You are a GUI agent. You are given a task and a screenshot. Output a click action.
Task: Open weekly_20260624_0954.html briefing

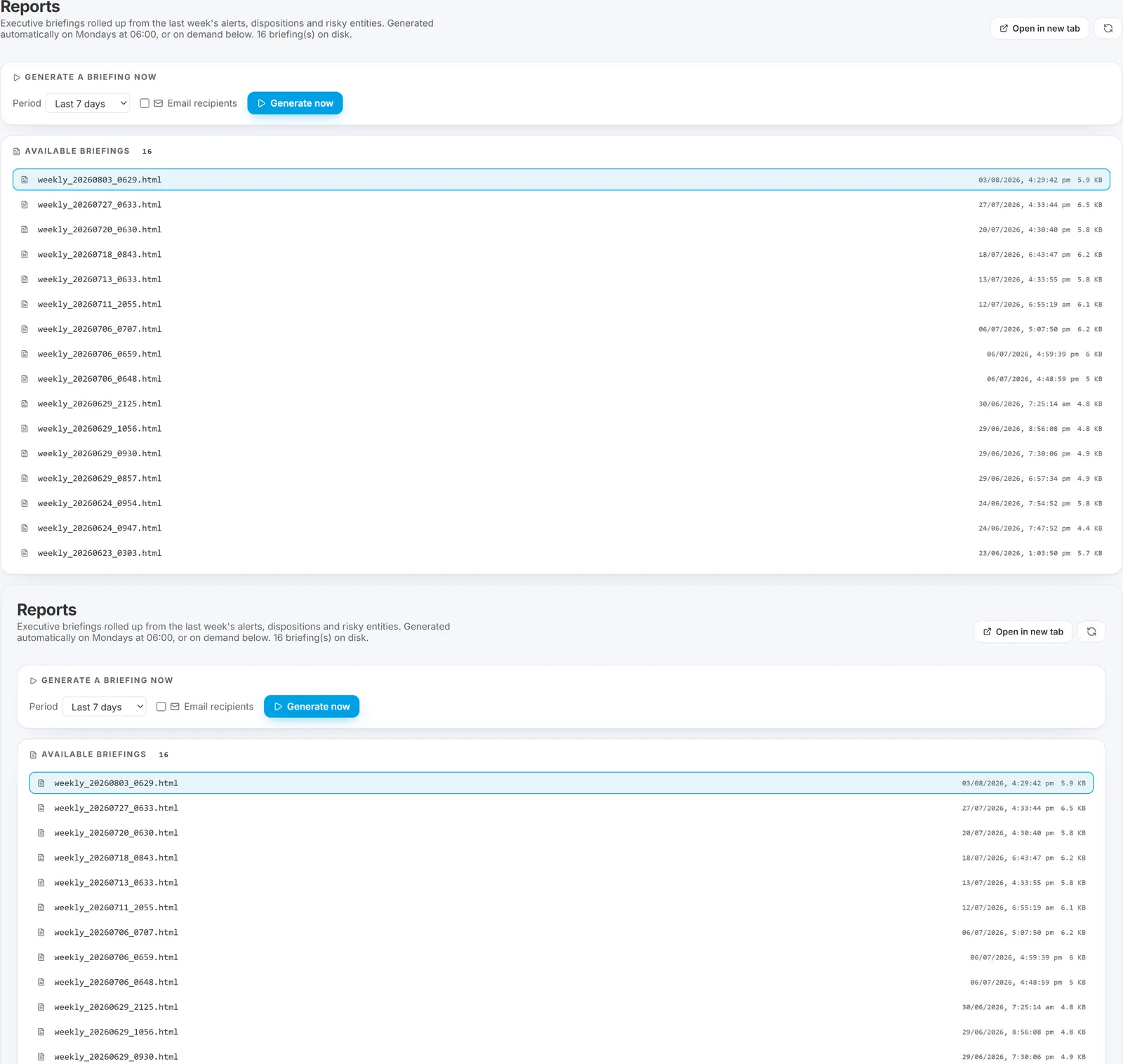(x=561, y=503)
